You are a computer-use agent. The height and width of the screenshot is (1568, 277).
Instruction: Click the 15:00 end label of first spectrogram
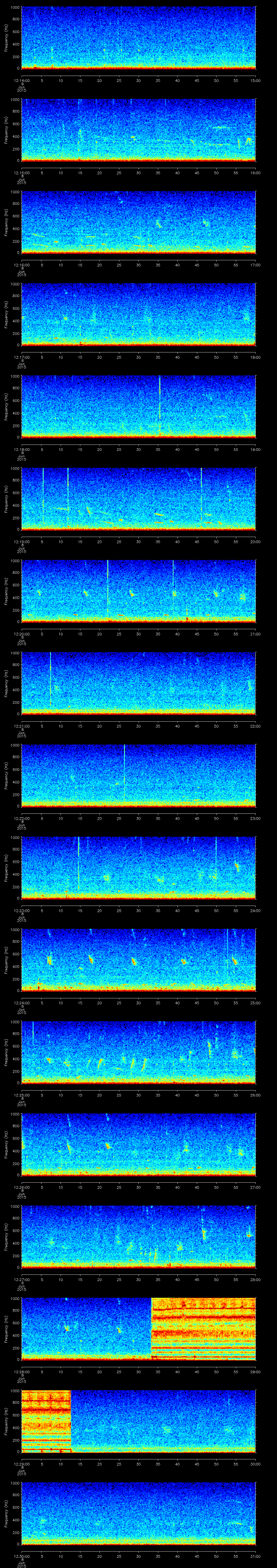[255, 80]
